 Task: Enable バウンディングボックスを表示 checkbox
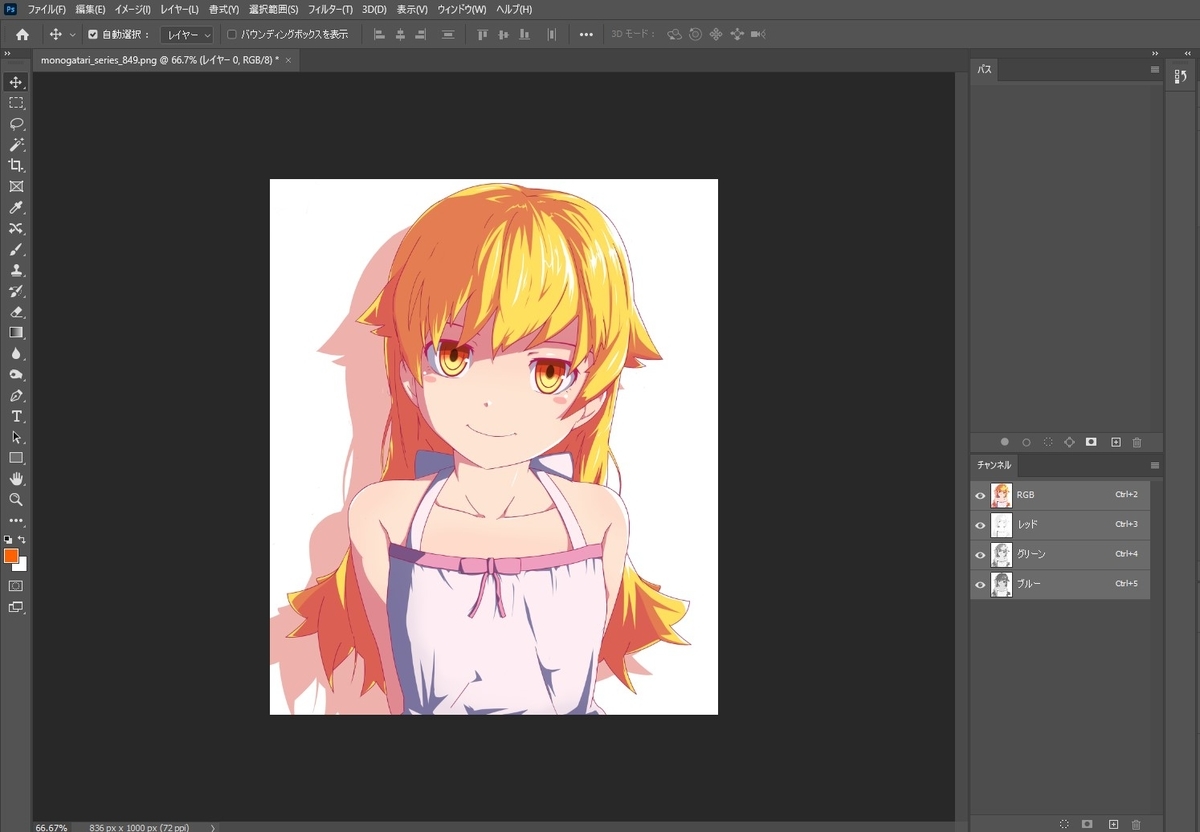pyautogui.click(x=232, y=34)
